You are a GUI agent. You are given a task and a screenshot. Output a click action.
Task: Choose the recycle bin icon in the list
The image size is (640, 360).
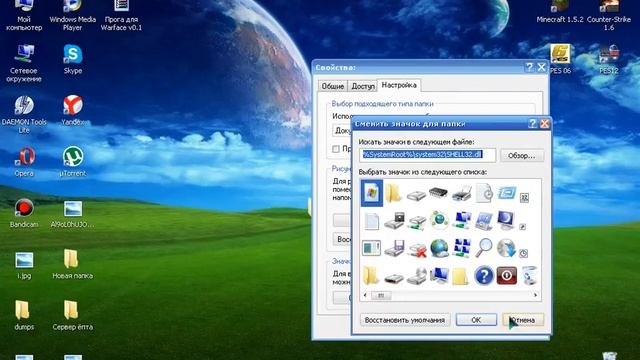click(529, 276)
